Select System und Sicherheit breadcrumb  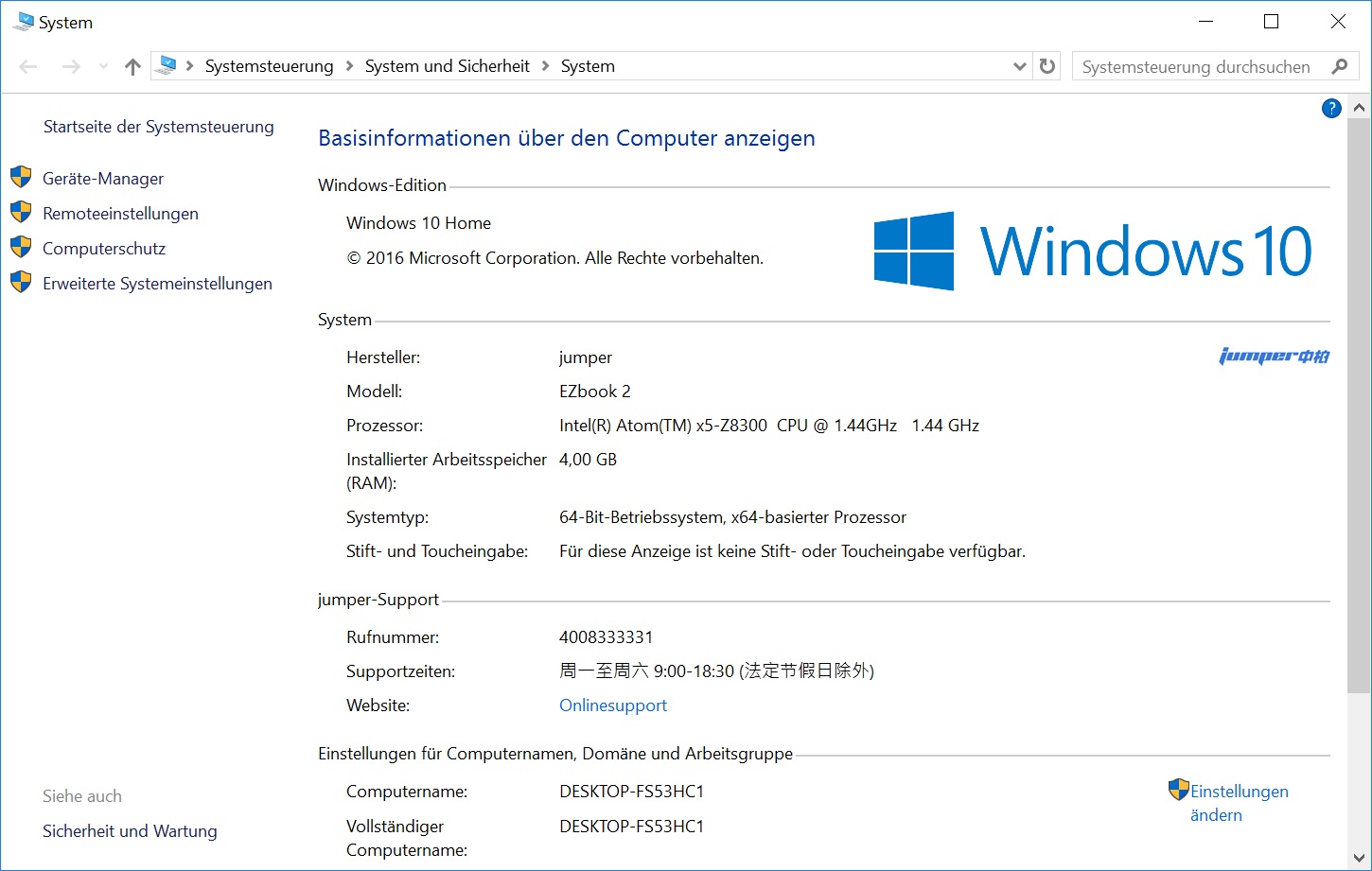click(447, 66)
